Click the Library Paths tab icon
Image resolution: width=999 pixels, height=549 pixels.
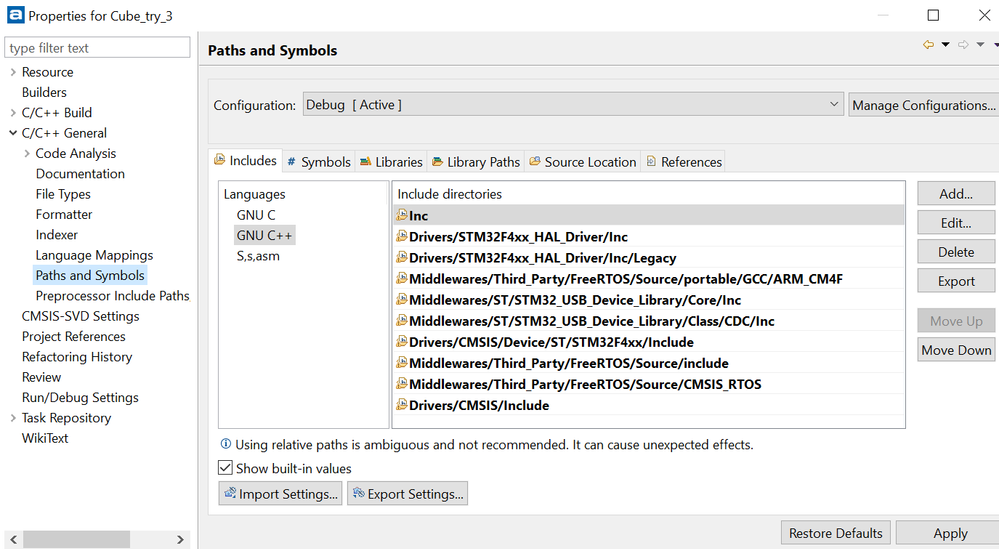[x=438, y=161]
